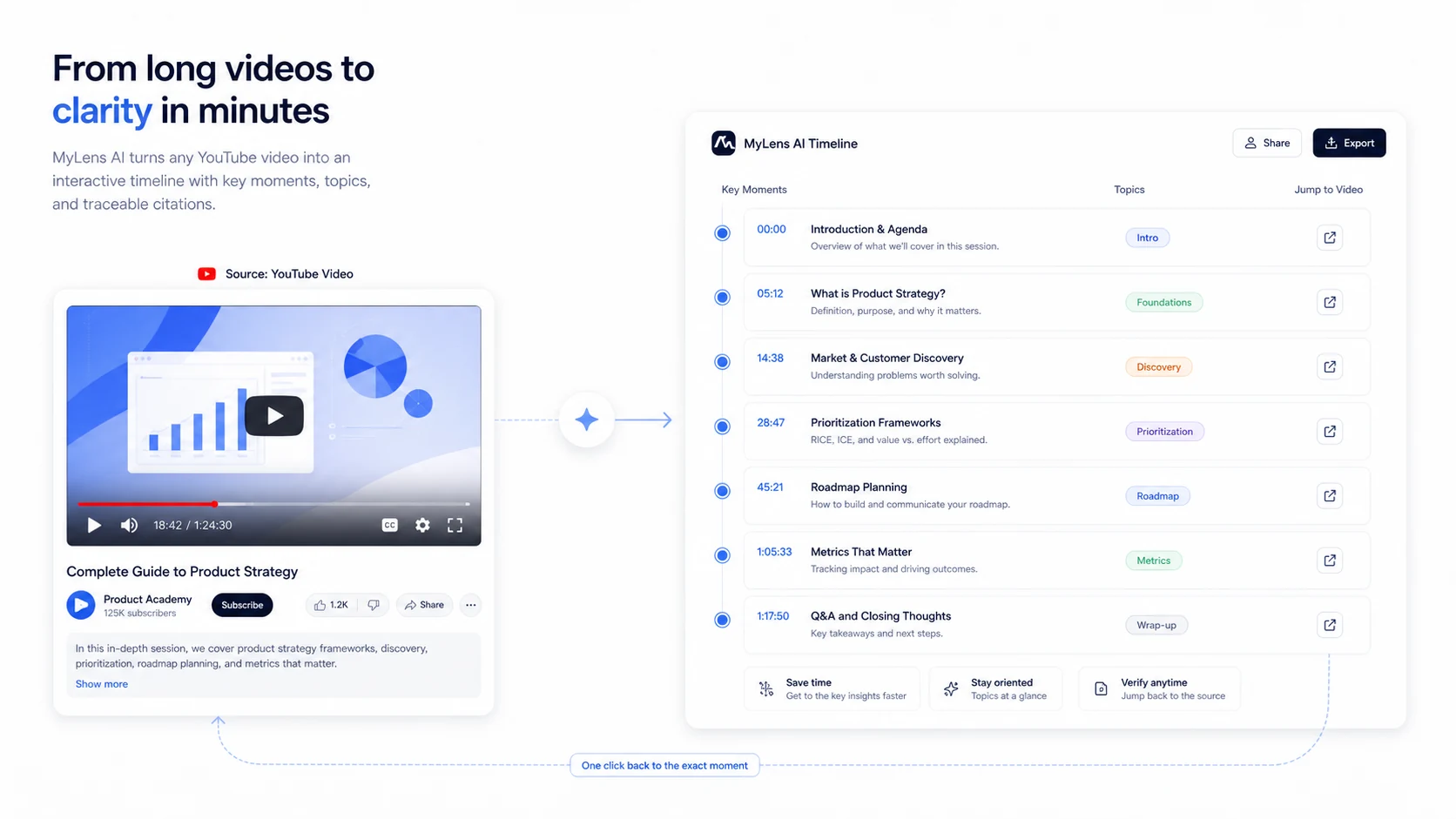Click the 1:05:33 timestamp link
This screenshot has height=819, width=1456.
click(774, 552)
